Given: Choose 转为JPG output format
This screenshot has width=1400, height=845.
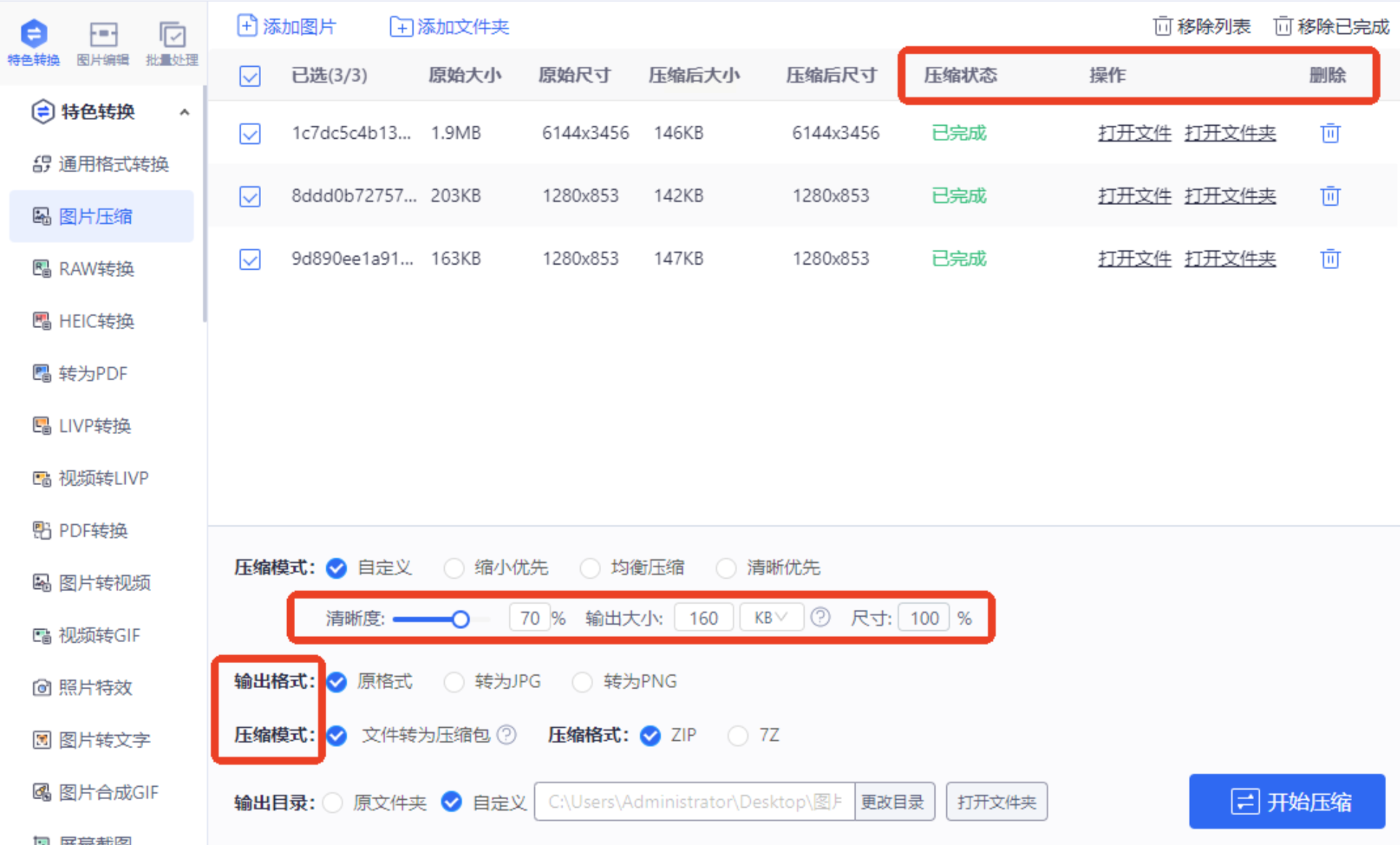Looking at the screenshot, I should click(454, 681).
